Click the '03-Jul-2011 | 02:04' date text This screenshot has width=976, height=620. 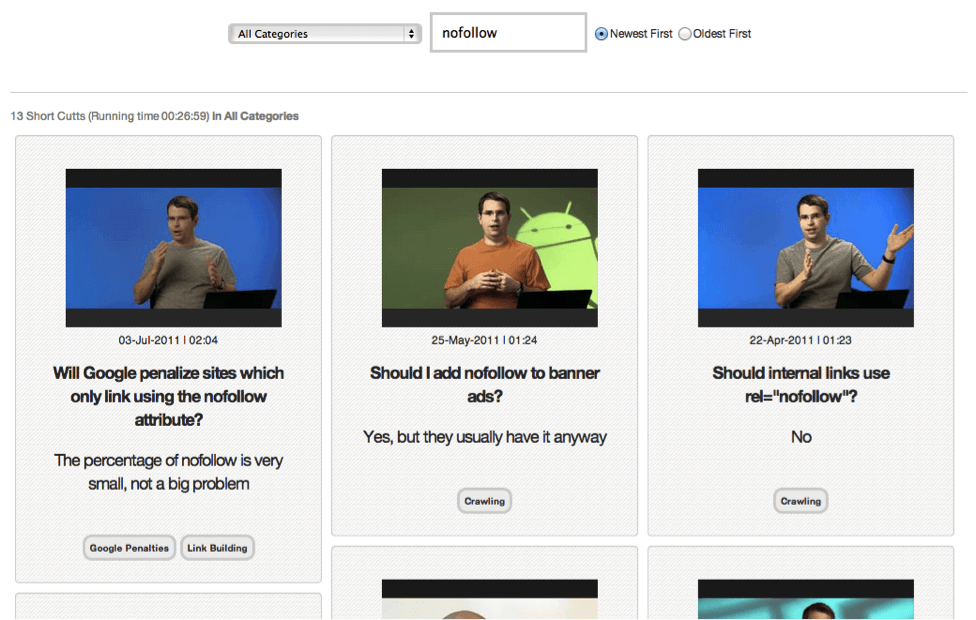[x=168, y=341]
